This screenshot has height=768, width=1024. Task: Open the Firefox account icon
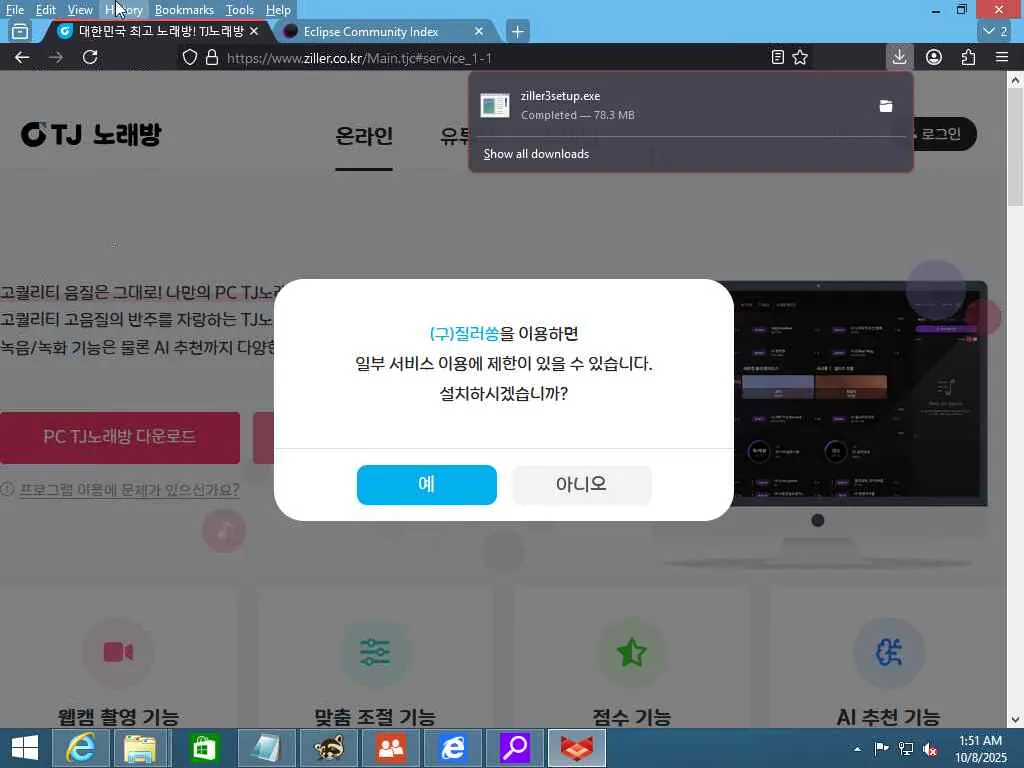(x=934, y=57)
